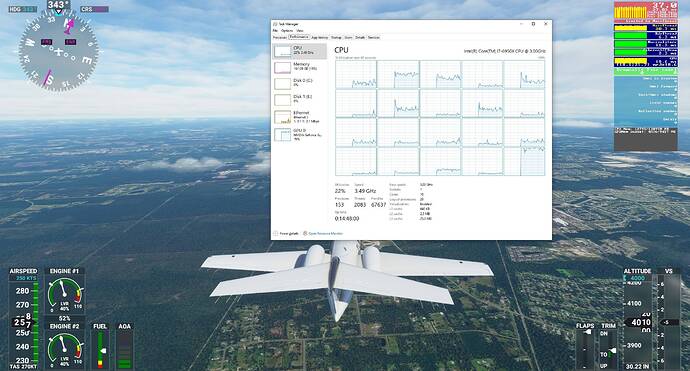
Task: Click the 3.49 GHz speed value
Action: coord(365,191)
